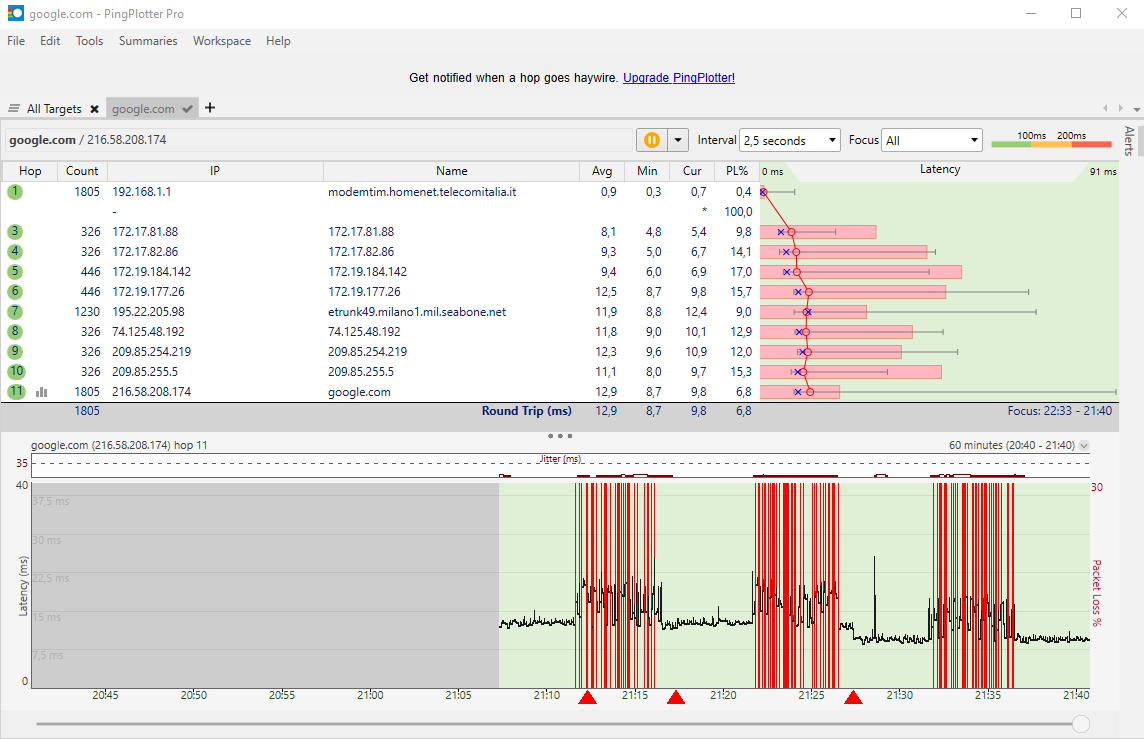Viewport: 1144px width, 739px height.
Task: Open the Help menu
Action: [x=278, y=41]
